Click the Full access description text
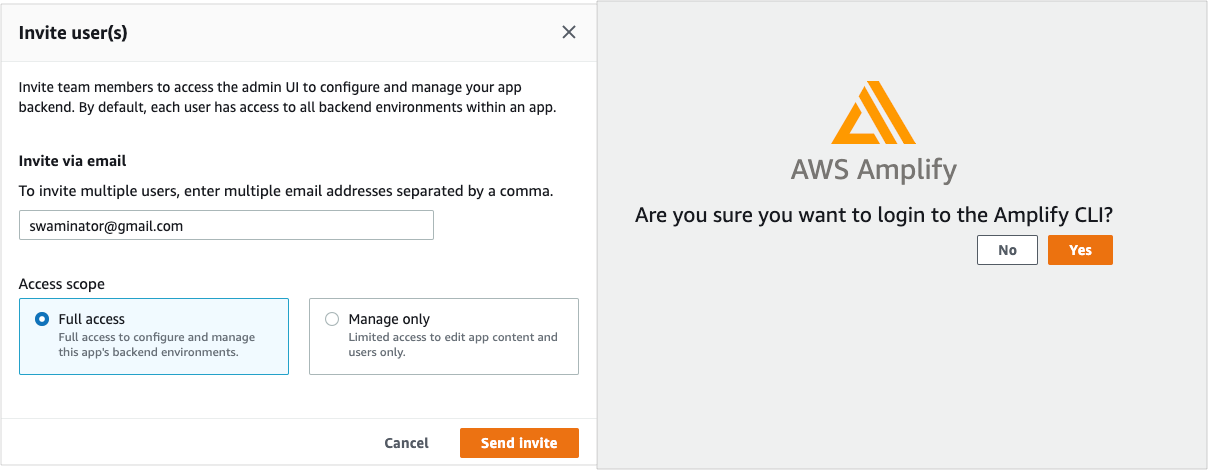The image size is (1208, 470). point(157,345)
